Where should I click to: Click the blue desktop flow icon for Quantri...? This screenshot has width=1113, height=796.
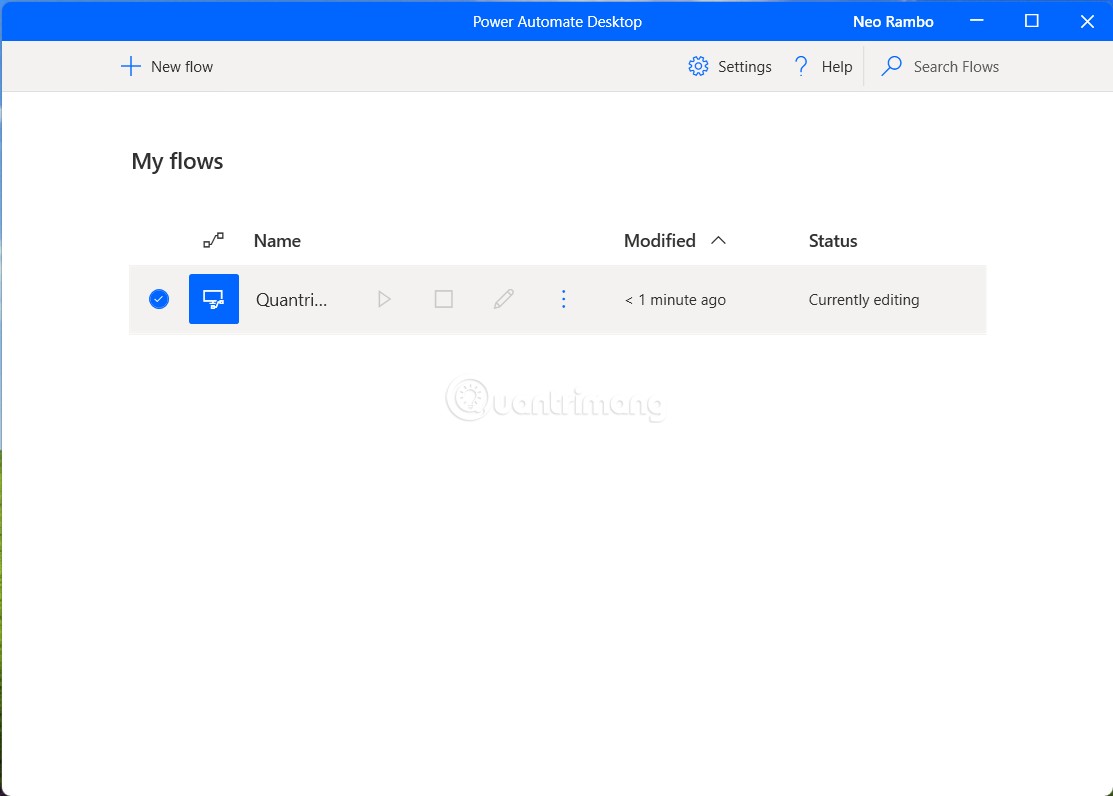(x=214, y=299)
